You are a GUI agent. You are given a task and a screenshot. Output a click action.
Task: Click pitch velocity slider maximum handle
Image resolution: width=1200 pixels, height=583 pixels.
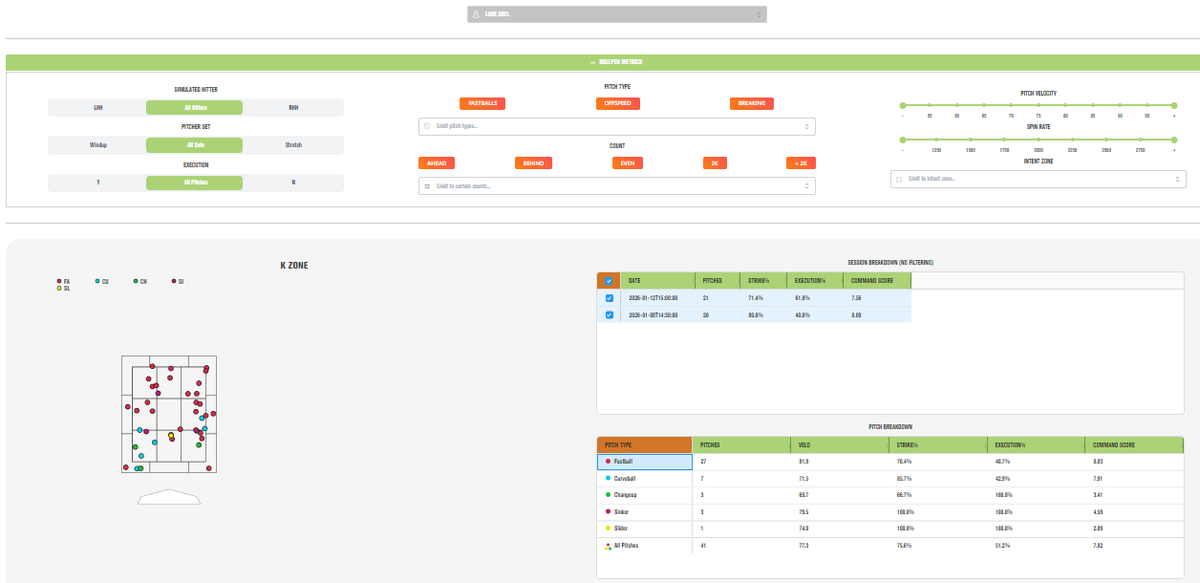click(1174, 105)
